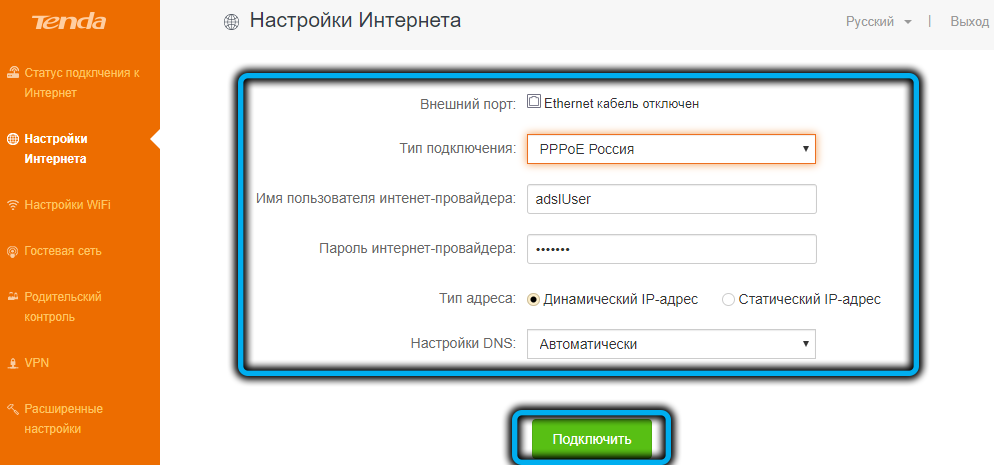Click the WiFi settings signal icon
The width and height of the screenshot is (994, 465).
click(13, 205)
